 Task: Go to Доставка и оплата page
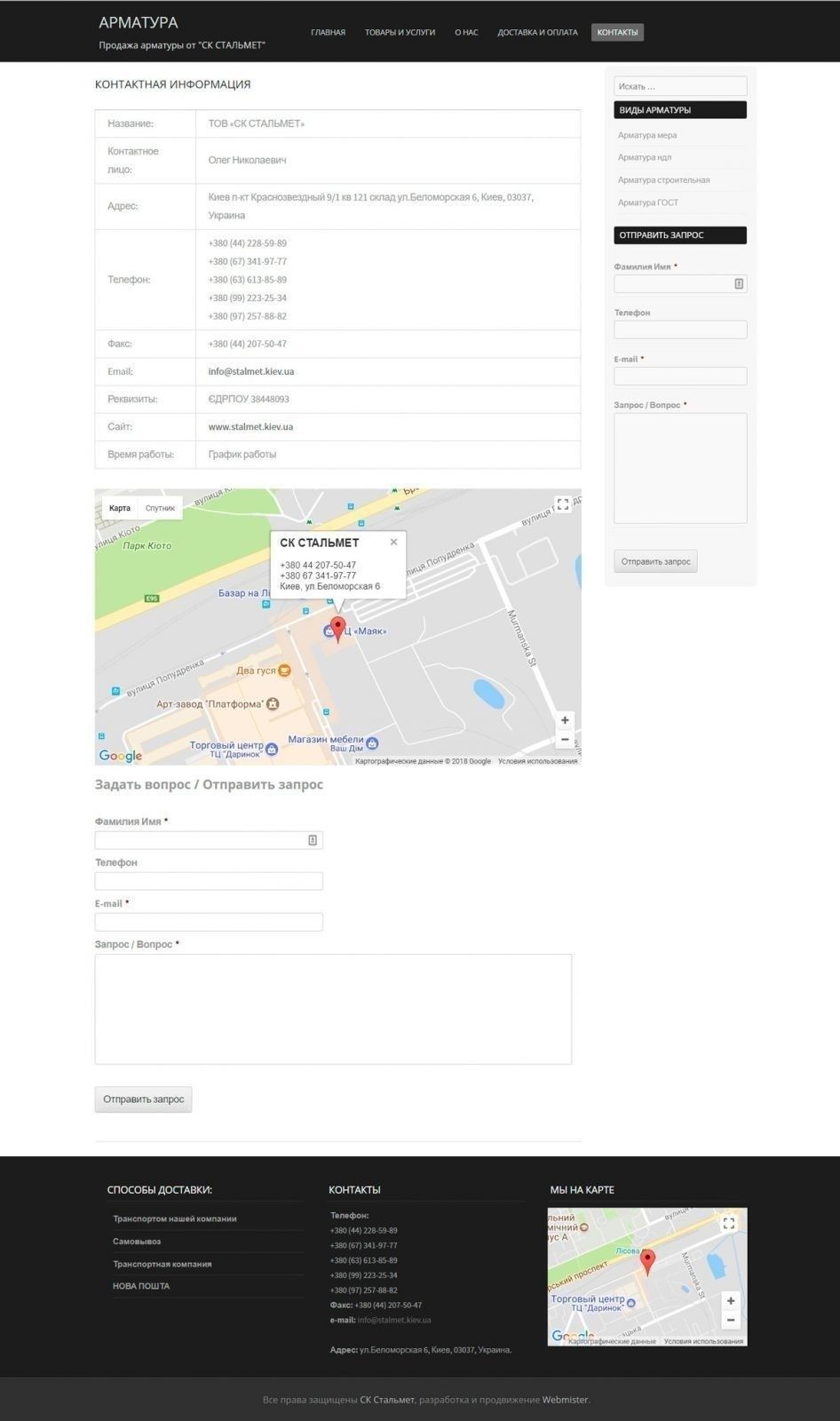[537, 33]
